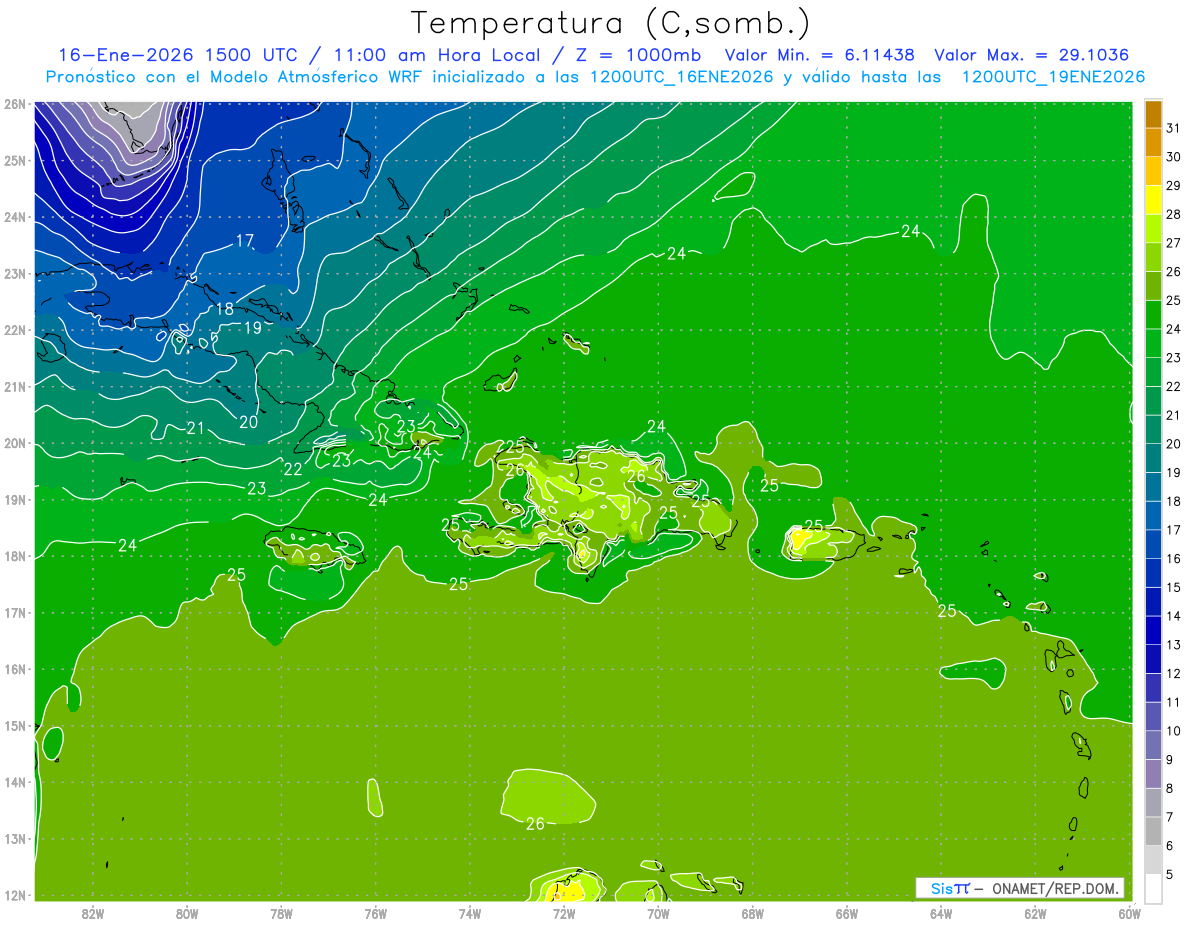Click the legend scale value "15"
This screenshot has width=1200, height=927.
[x=1174, y=587]
